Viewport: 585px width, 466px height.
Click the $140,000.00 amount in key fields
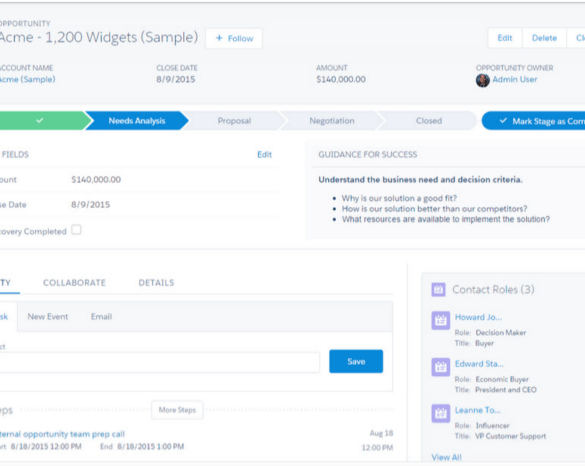point(96,179)
